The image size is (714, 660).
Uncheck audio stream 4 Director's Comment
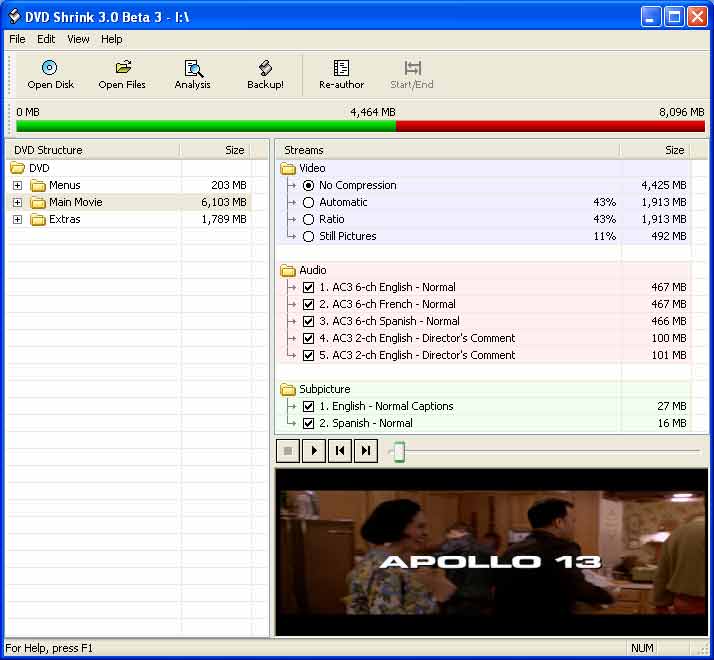[308, 338]
